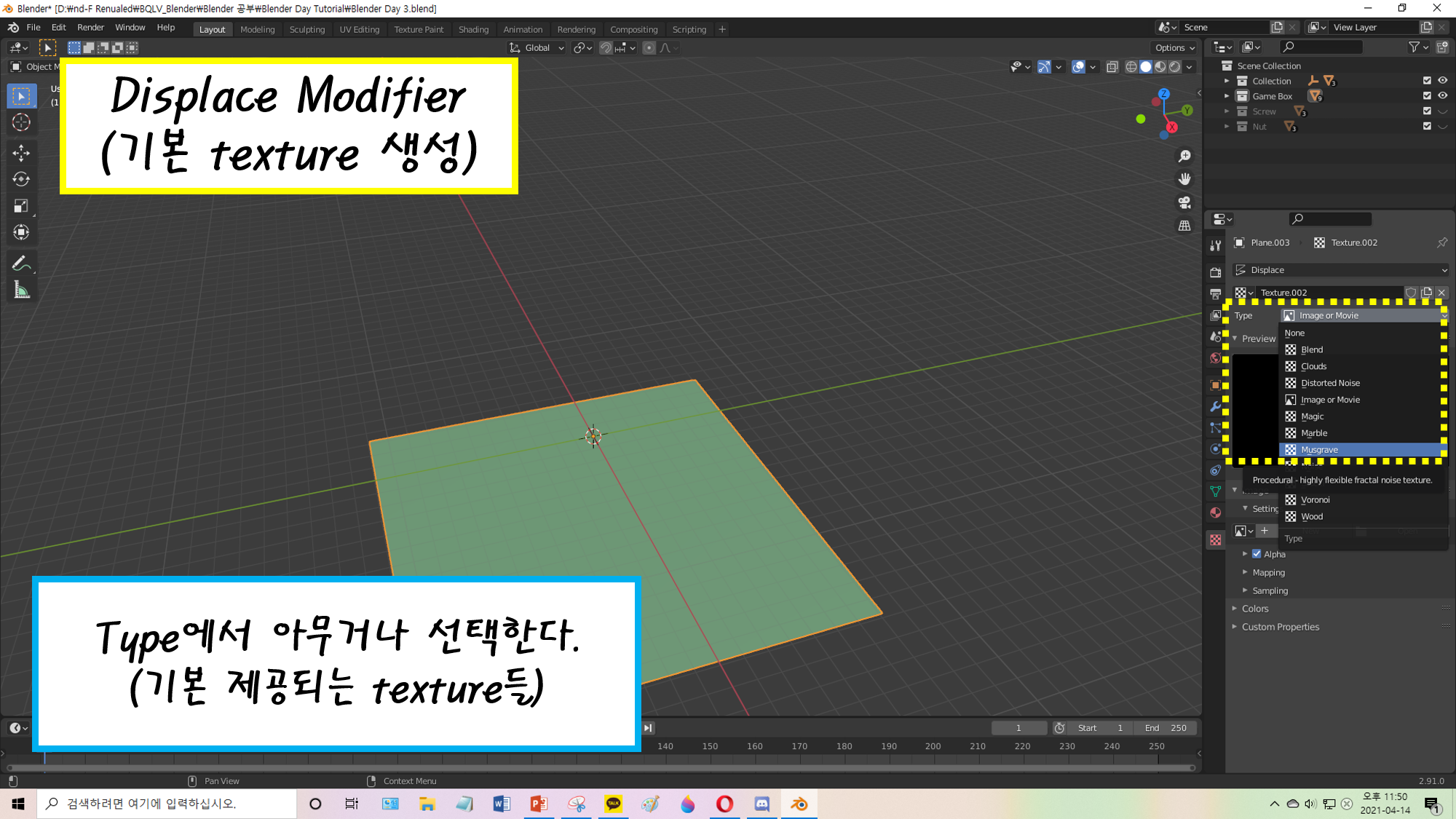Unlink Texture.002 with the X button
Screen dimensions: 1456x819
(x=1441, y=293)
